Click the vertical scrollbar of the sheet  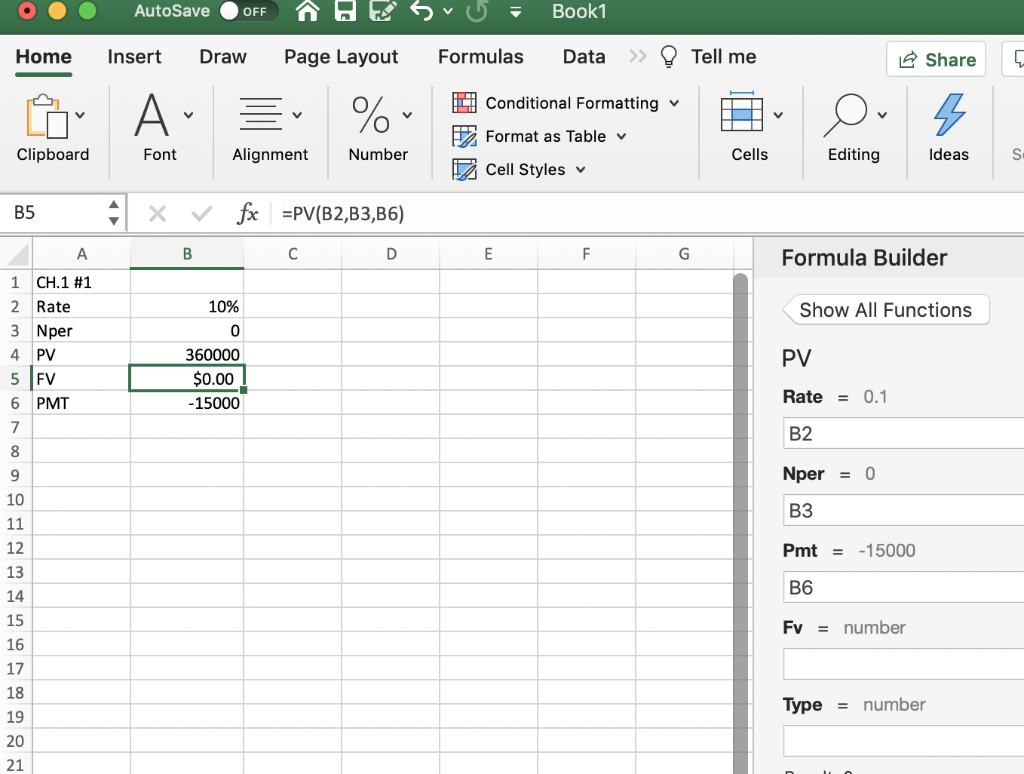[740, 523]
